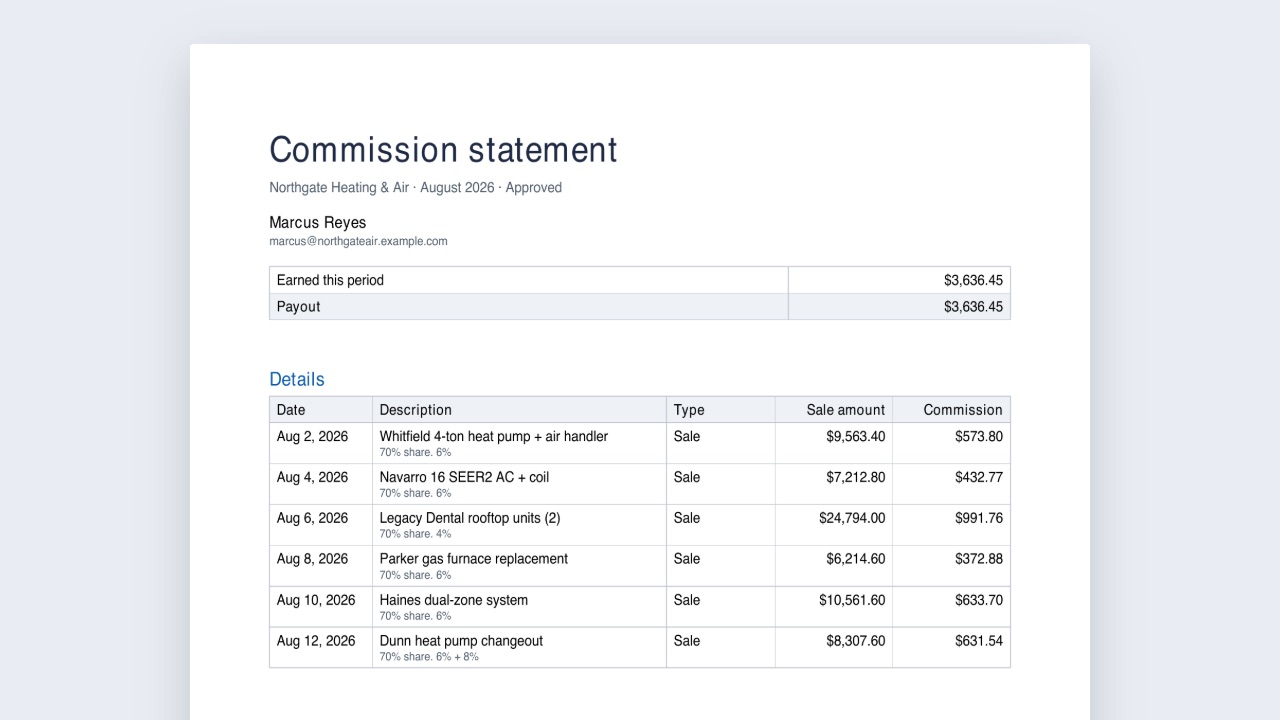
Task: Click the "Details" section heading
Action: click(x=297, y=379)
